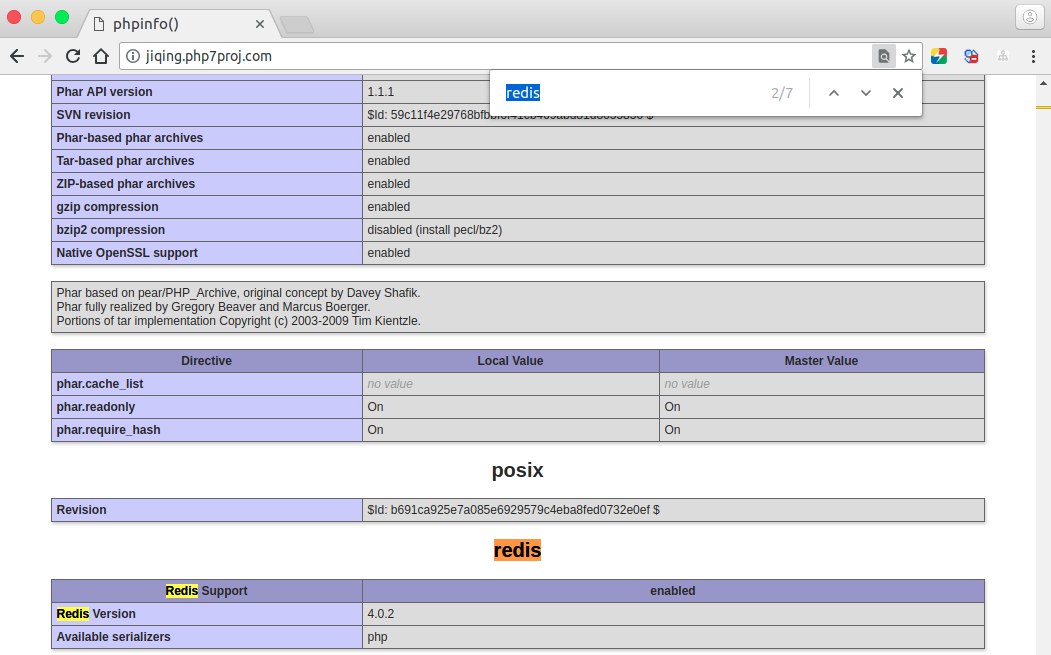Open a new tab
This screenshot has height=655, width=1051.
(297, 25)
